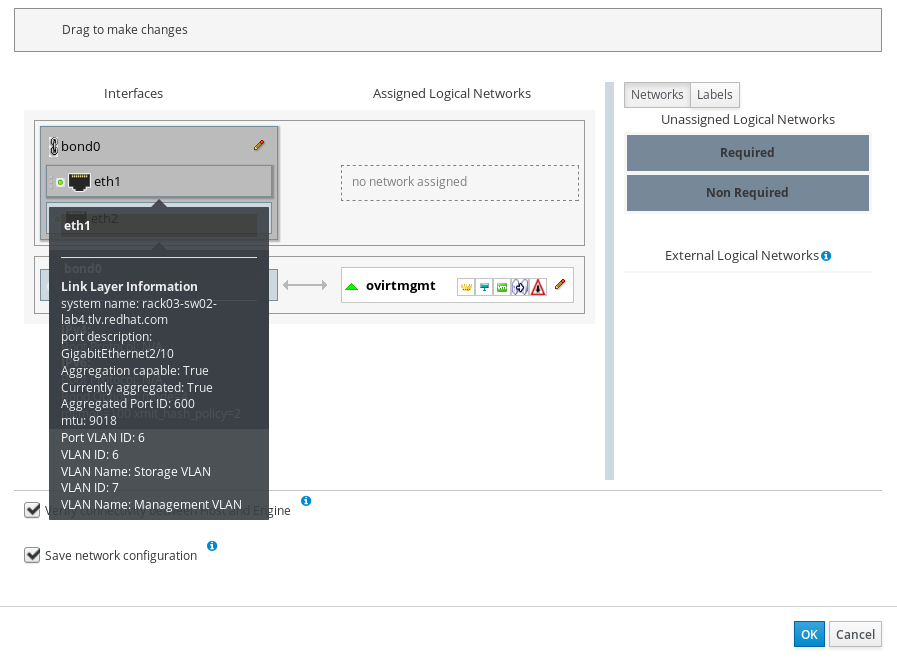Switch to the Labels tab
The image size is (897, 659).
(x=714, y=95)
